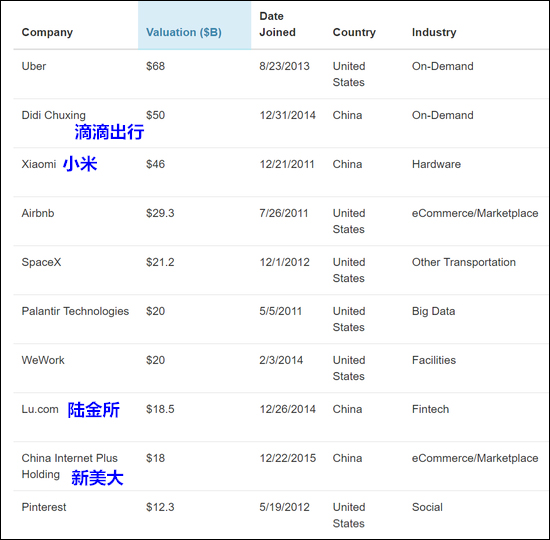550x540 pixels.
Task: Click the 5/19/2012 date cell
Action: [x=284, y=507]
